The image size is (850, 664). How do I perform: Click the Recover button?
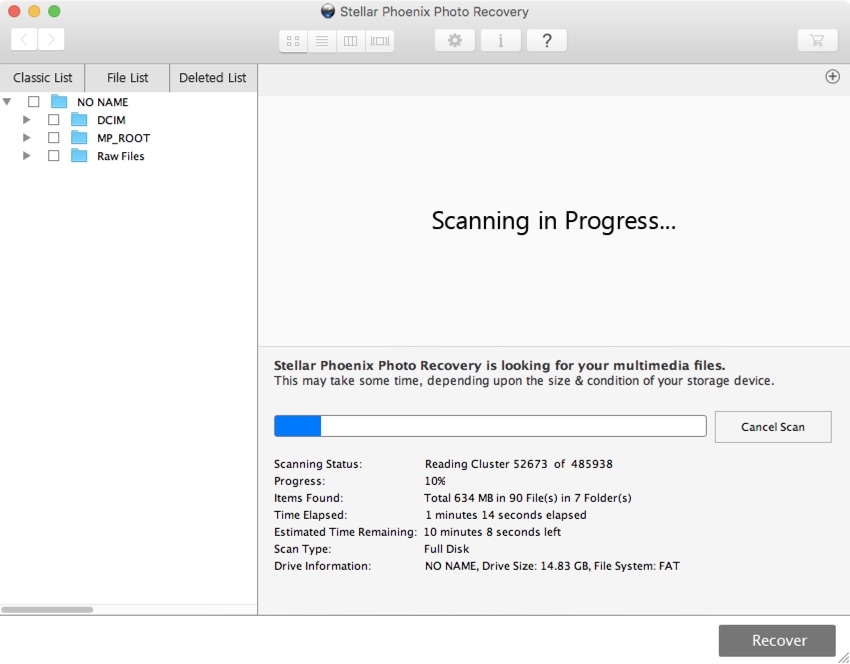(x=777, y=640)
